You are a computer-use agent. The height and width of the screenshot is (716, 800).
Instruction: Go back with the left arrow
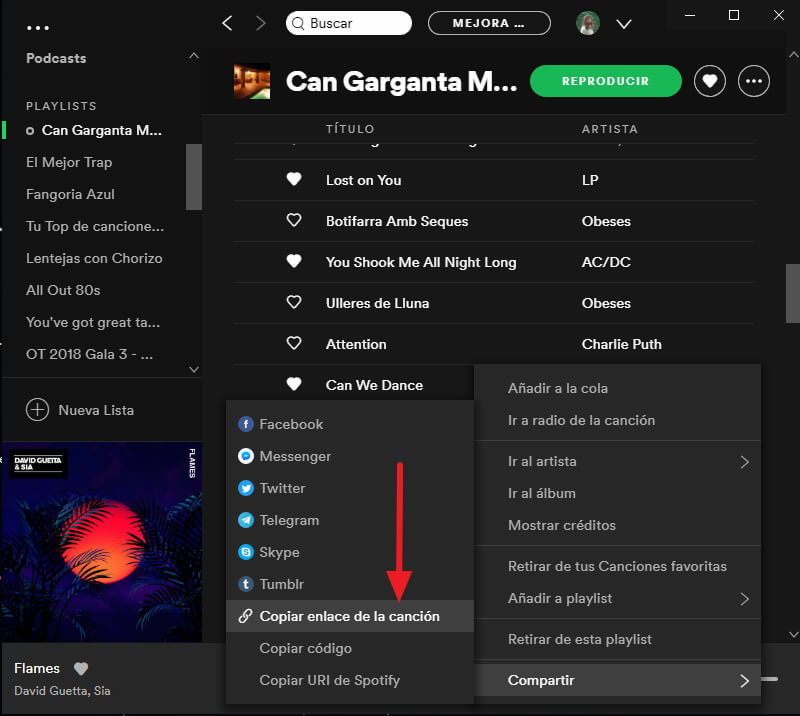click(x=228, y=23)
